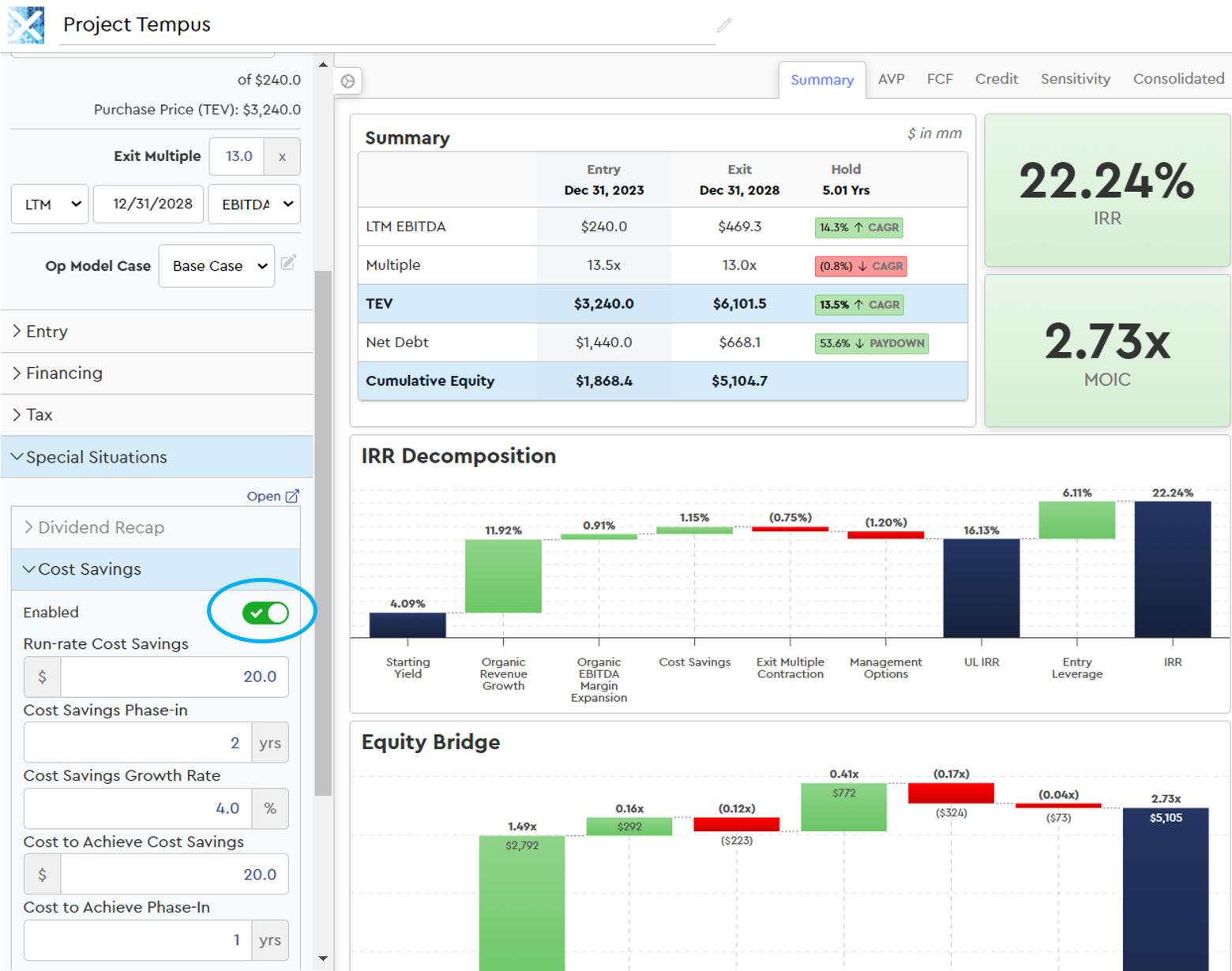This screenshot has width=1232, height=971.
Task: Open the settings gear beside tabs
Action: [x=347, y=81]
